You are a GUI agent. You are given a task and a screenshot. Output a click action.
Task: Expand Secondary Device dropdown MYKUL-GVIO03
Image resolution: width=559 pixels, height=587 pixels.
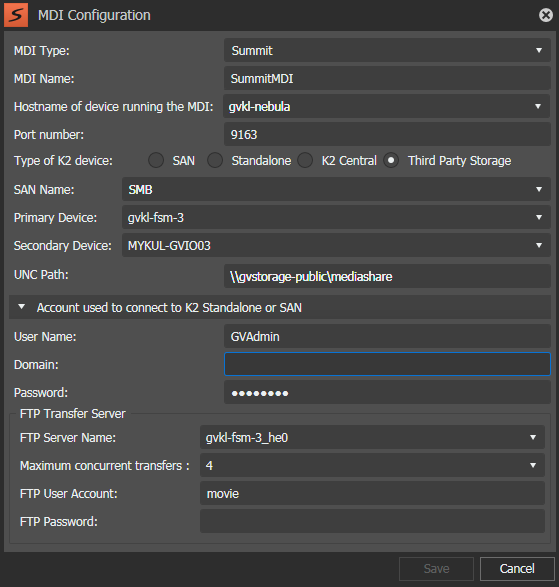coord(336,246)
